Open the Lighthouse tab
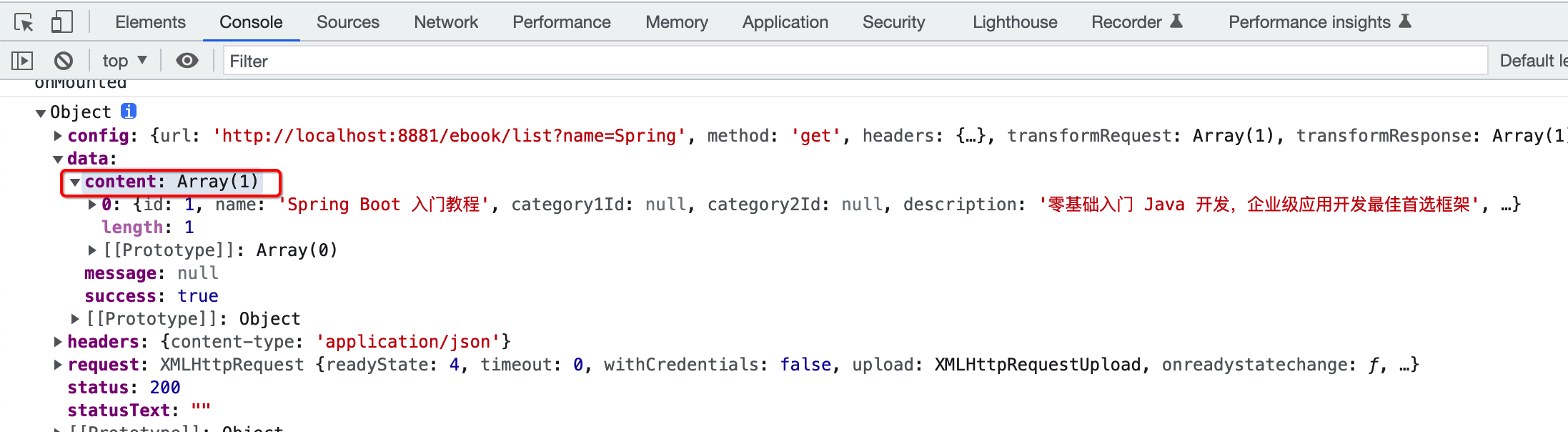The height and width of the screenshot is (432, 1568). click(1015, 22)
